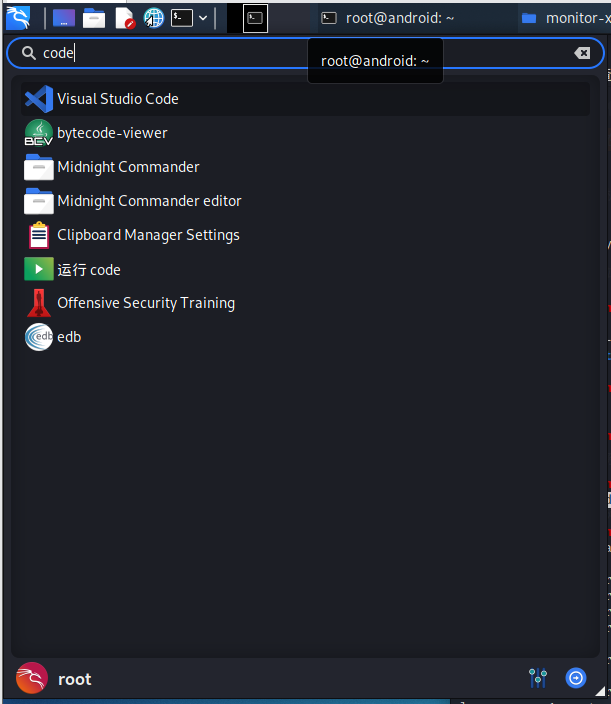Expand the terminal launcher dropdown arrow
The height and width of the screenshot is (704, 611).
pyautogui.click(x=203, y=18)
